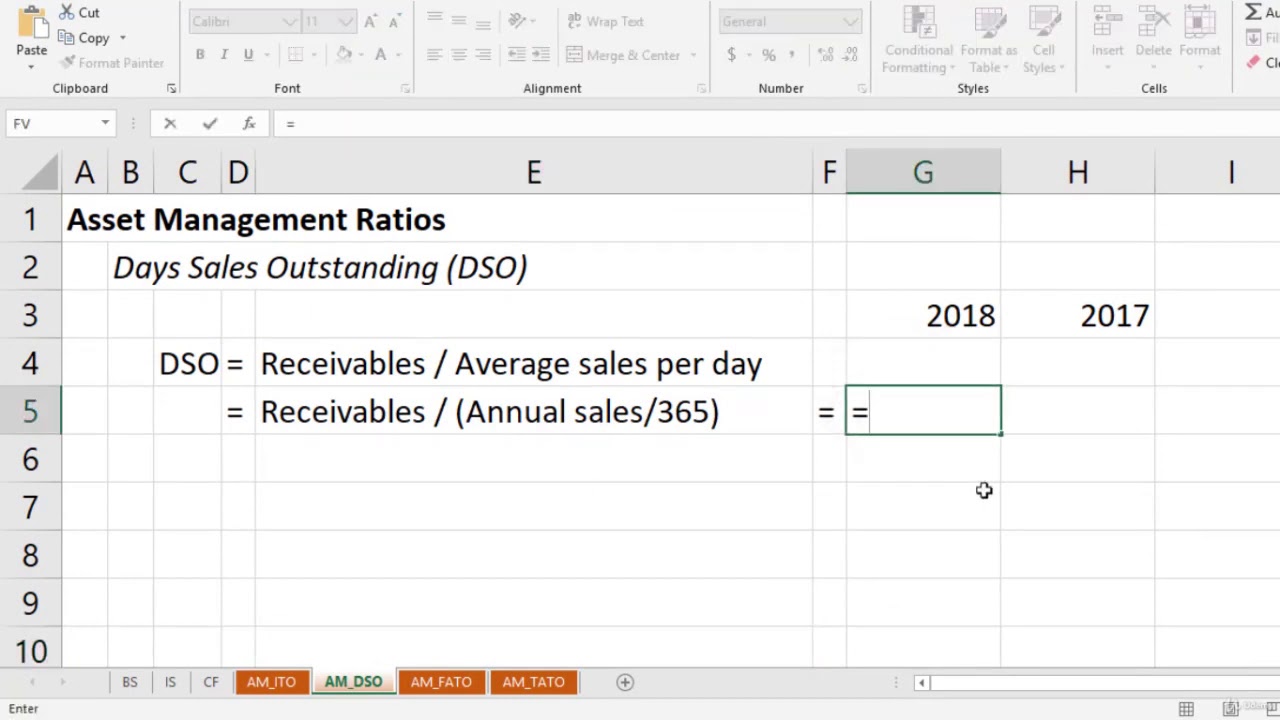The width and height of the screenshot is (1280, 720).
Task: Switch to IS sheet tab
Action: (x=170, y=682)
